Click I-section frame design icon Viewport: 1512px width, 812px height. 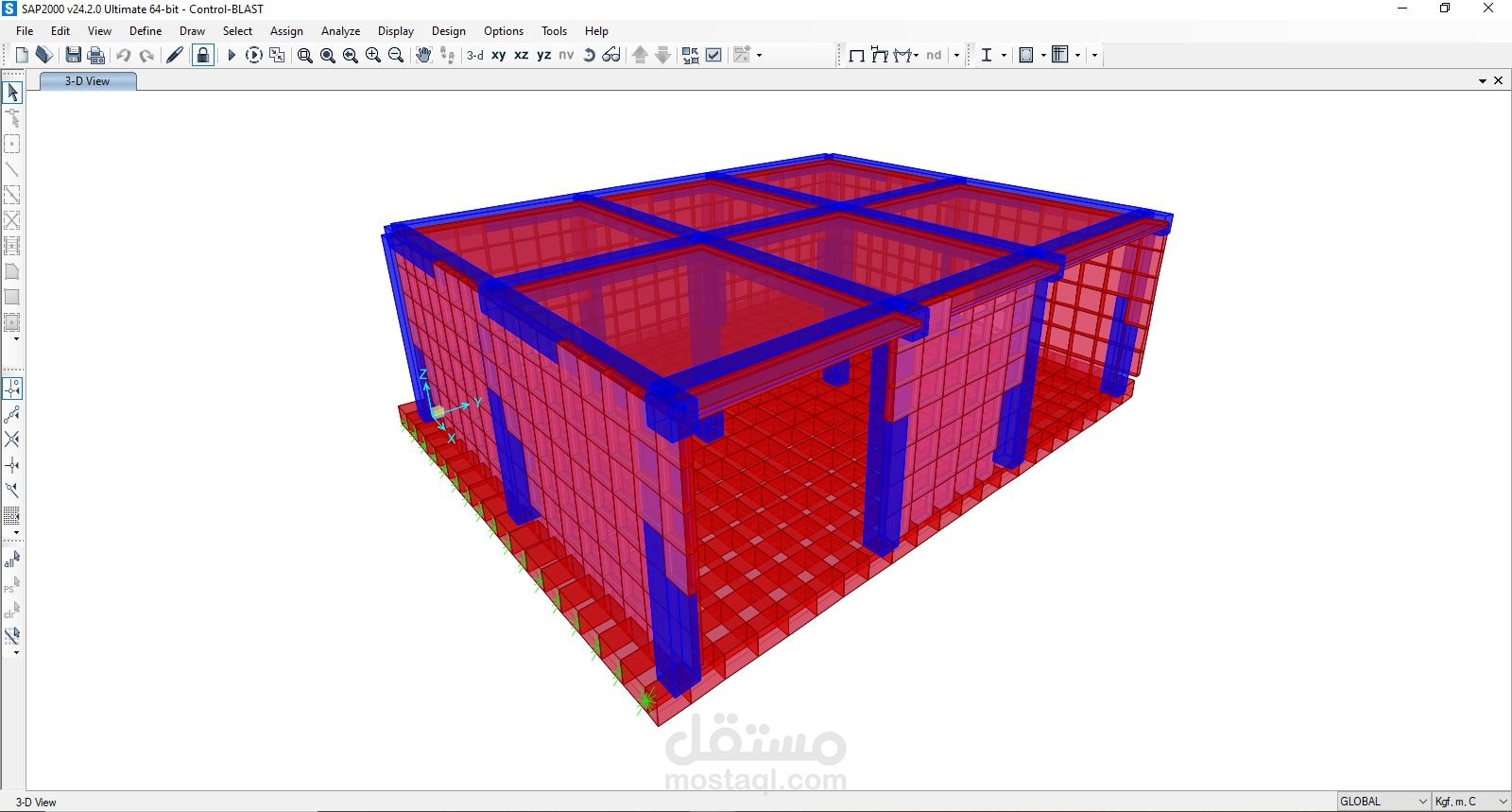pyautogui.click(x=987, y=55)
